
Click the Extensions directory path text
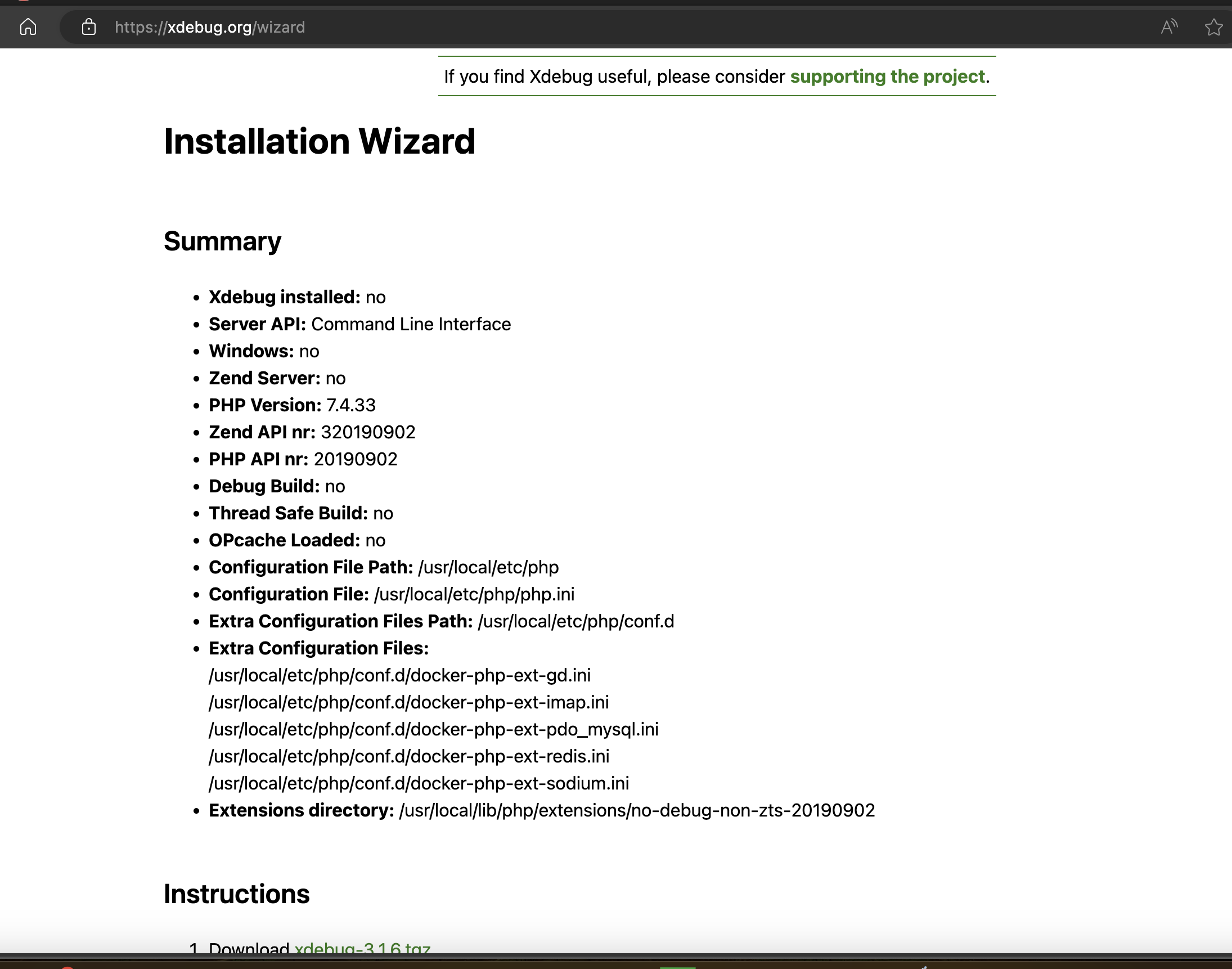[x=636, y=810]
